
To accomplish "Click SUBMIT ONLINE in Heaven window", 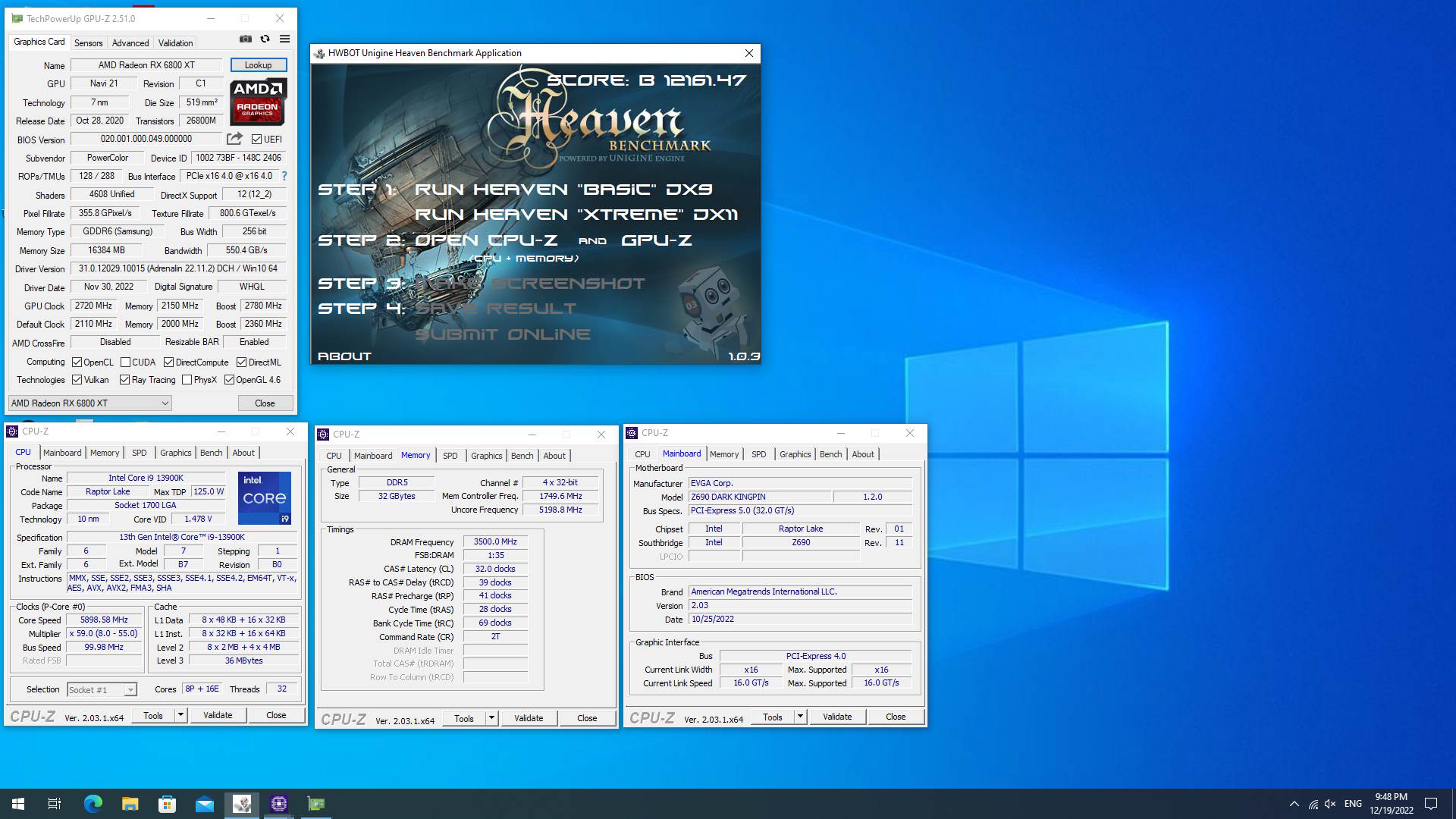I will (x=502, y=334).
